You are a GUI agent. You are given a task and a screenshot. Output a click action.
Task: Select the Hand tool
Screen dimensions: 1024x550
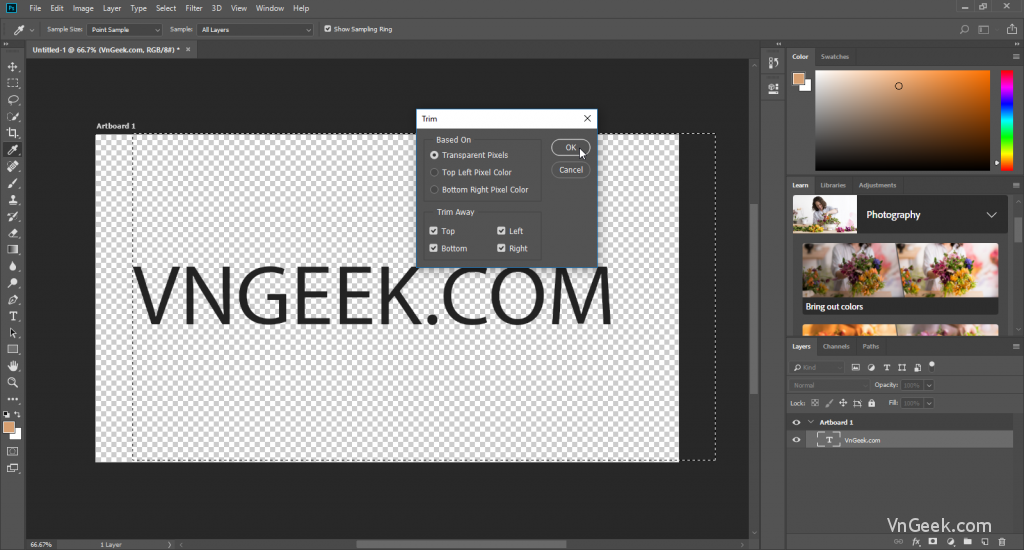(12, 366)
